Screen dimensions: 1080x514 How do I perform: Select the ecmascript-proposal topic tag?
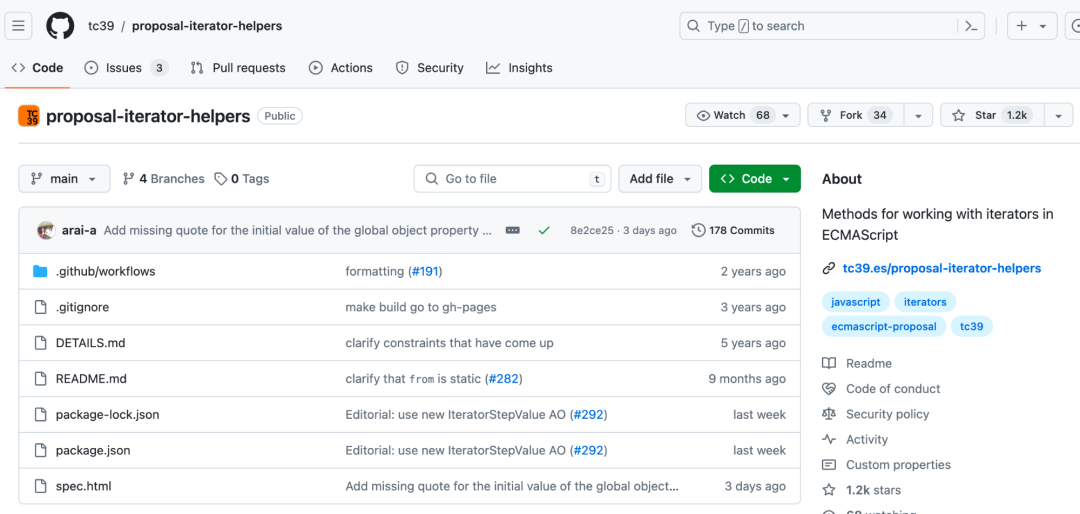pyautogui.click(x=884, y=327)
